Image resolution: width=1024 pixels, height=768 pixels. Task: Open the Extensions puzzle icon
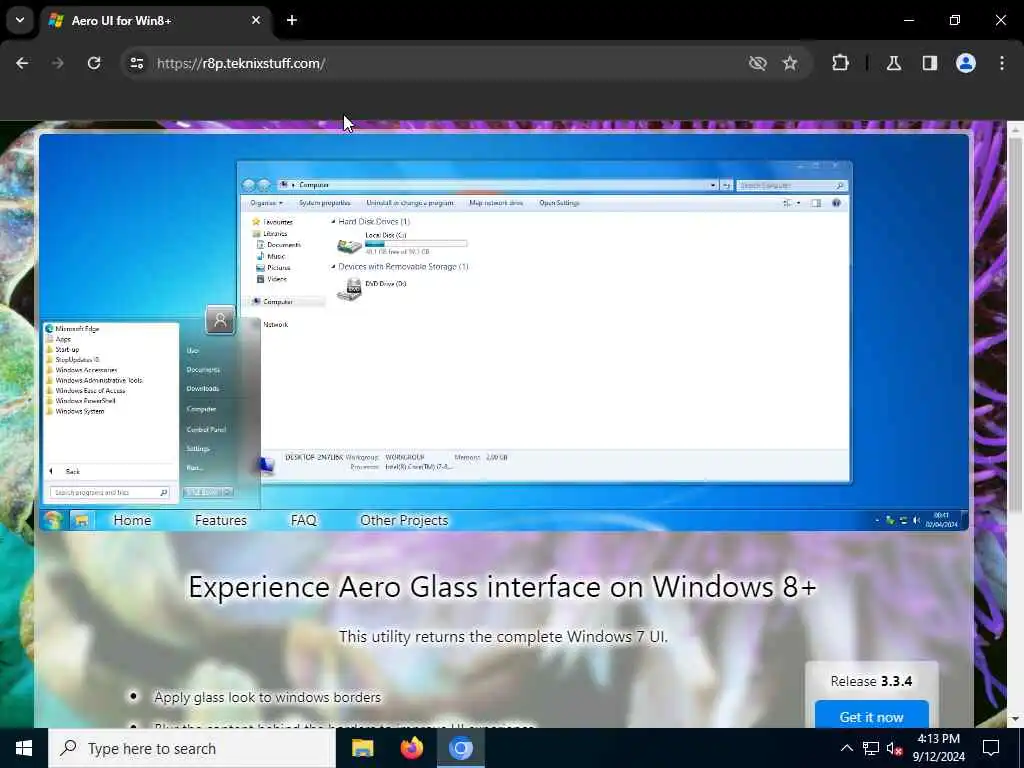point(840,63)
